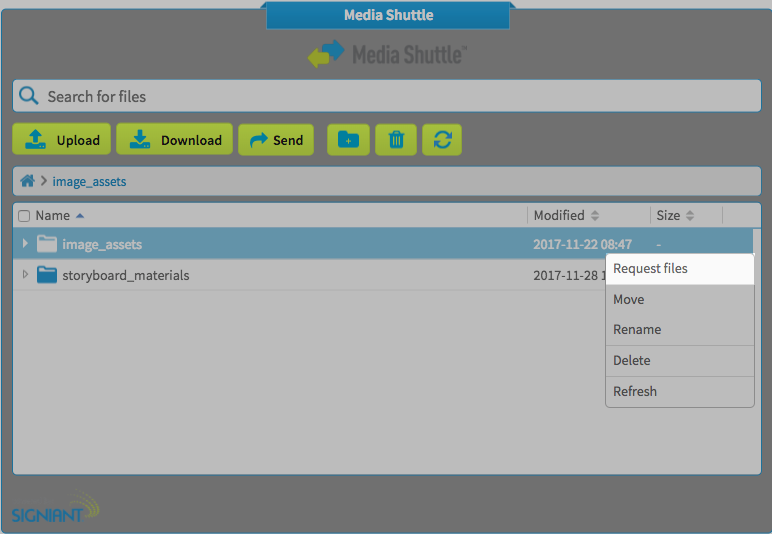Choose Request files from context menu
This screenshot has height=534, width=772.
(x=680, y=269)
